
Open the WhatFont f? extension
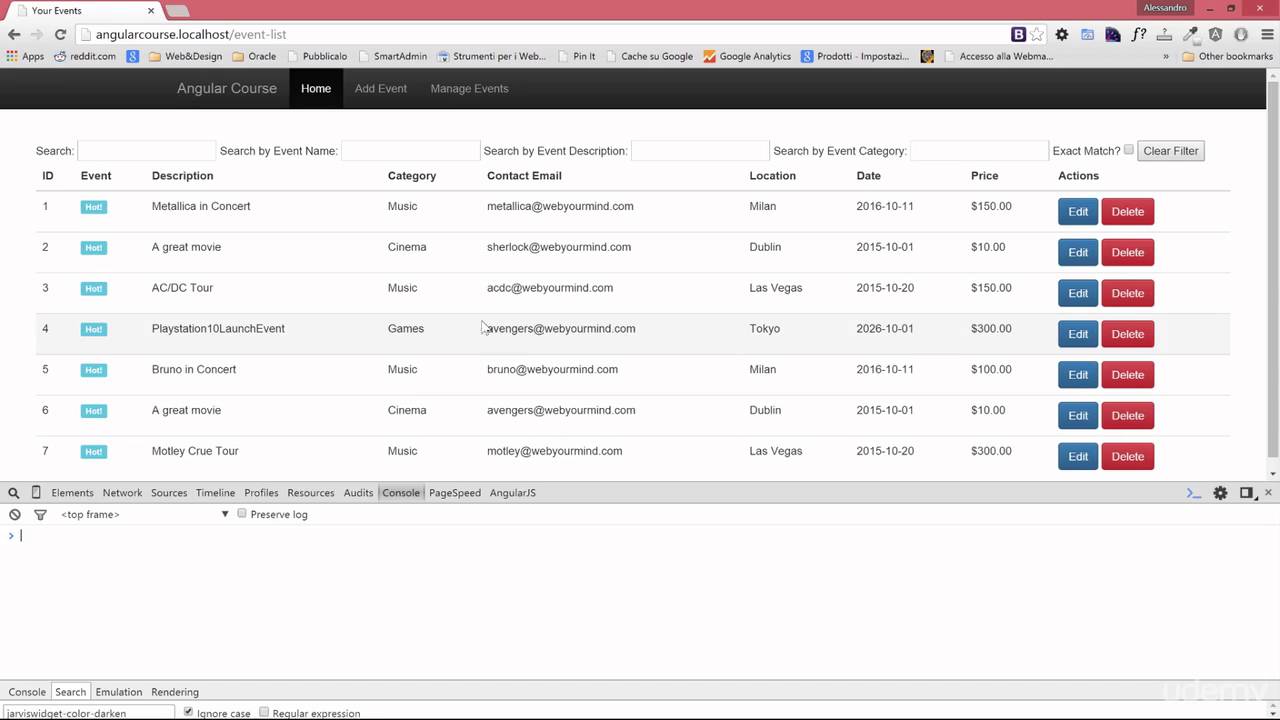click(x=1139, y=34)
